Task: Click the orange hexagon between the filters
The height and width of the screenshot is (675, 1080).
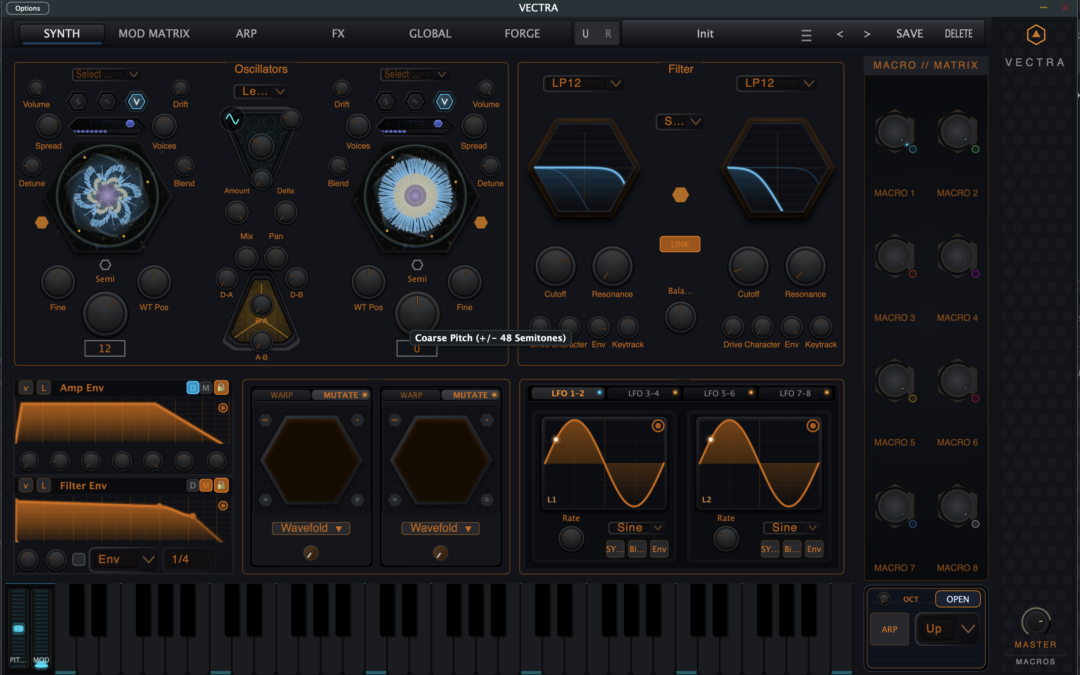Action: tap(680, 195)
